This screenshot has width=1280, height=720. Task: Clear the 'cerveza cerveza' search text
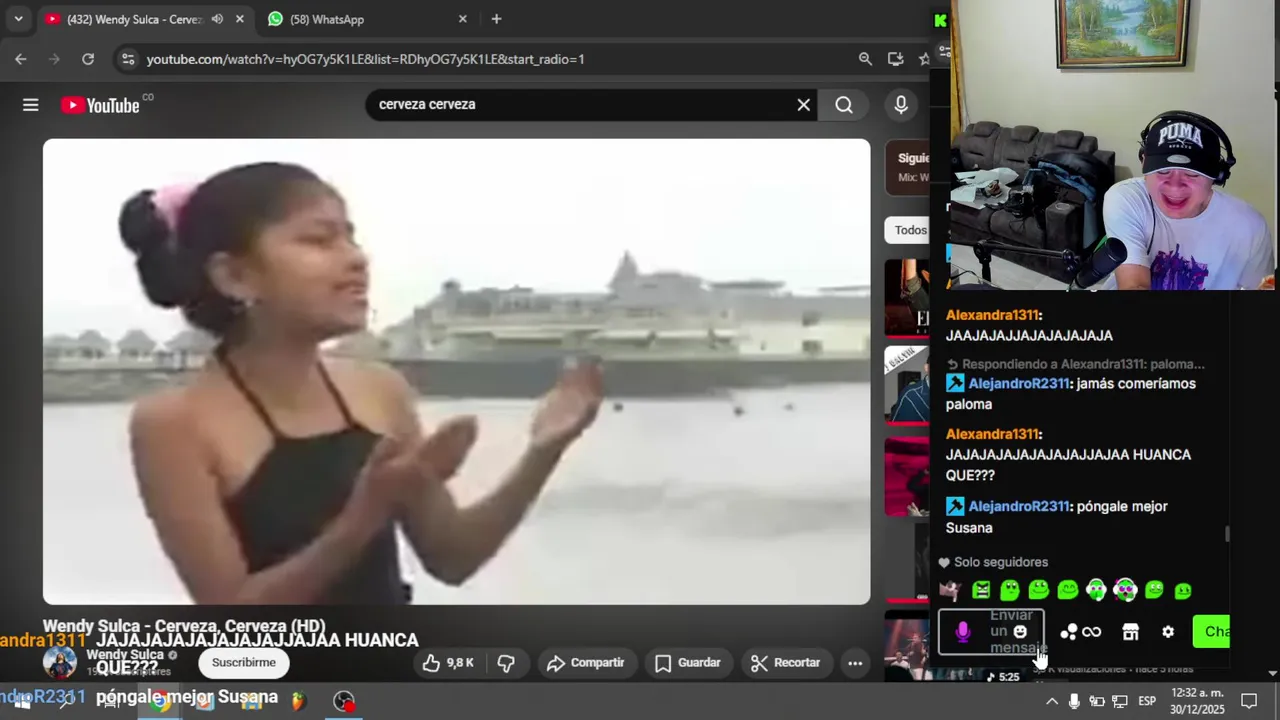tap(803, 105)
